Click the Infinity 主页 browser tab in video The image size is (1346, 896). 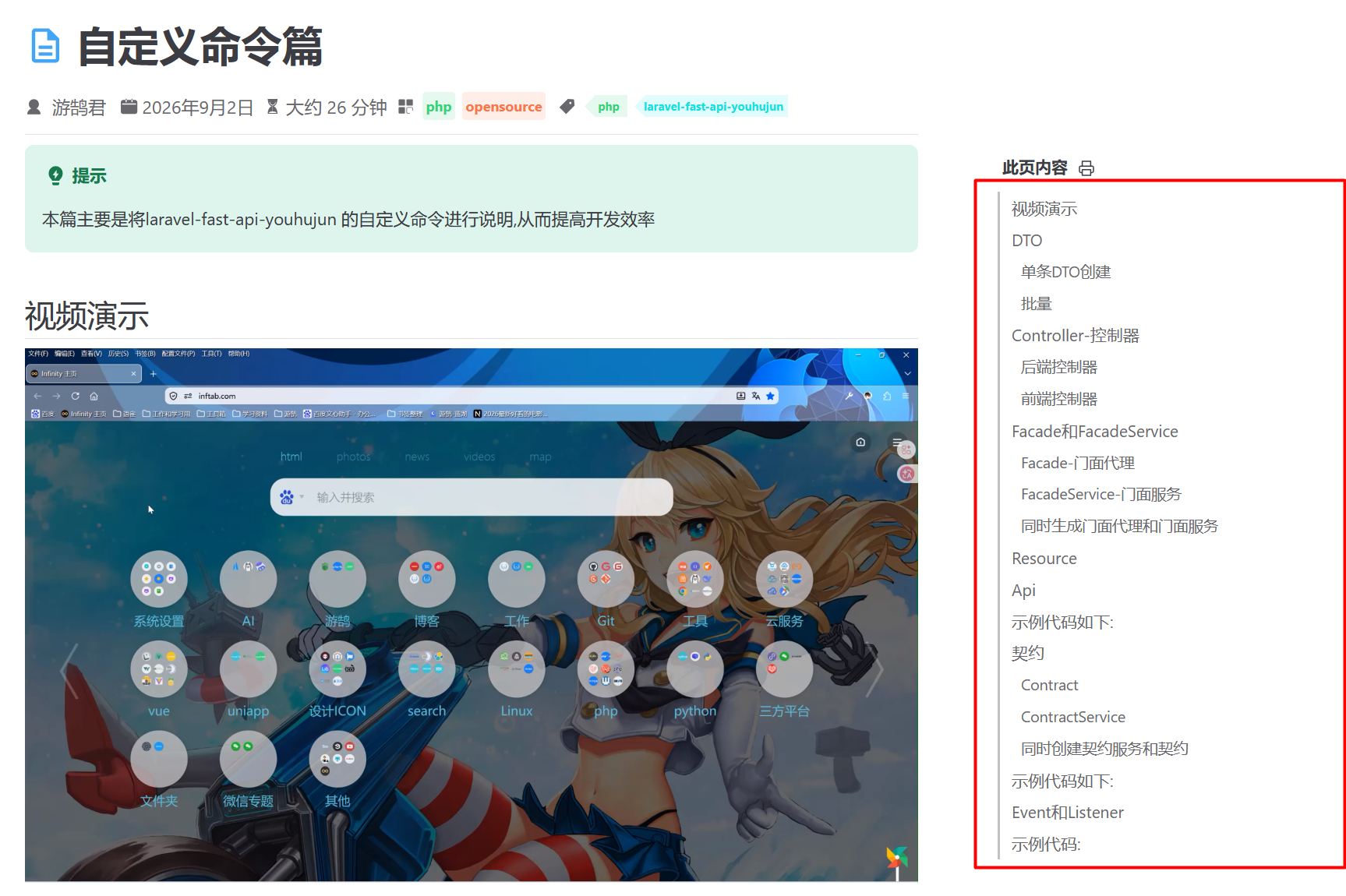pyautogui.click(x=83, y=374)
